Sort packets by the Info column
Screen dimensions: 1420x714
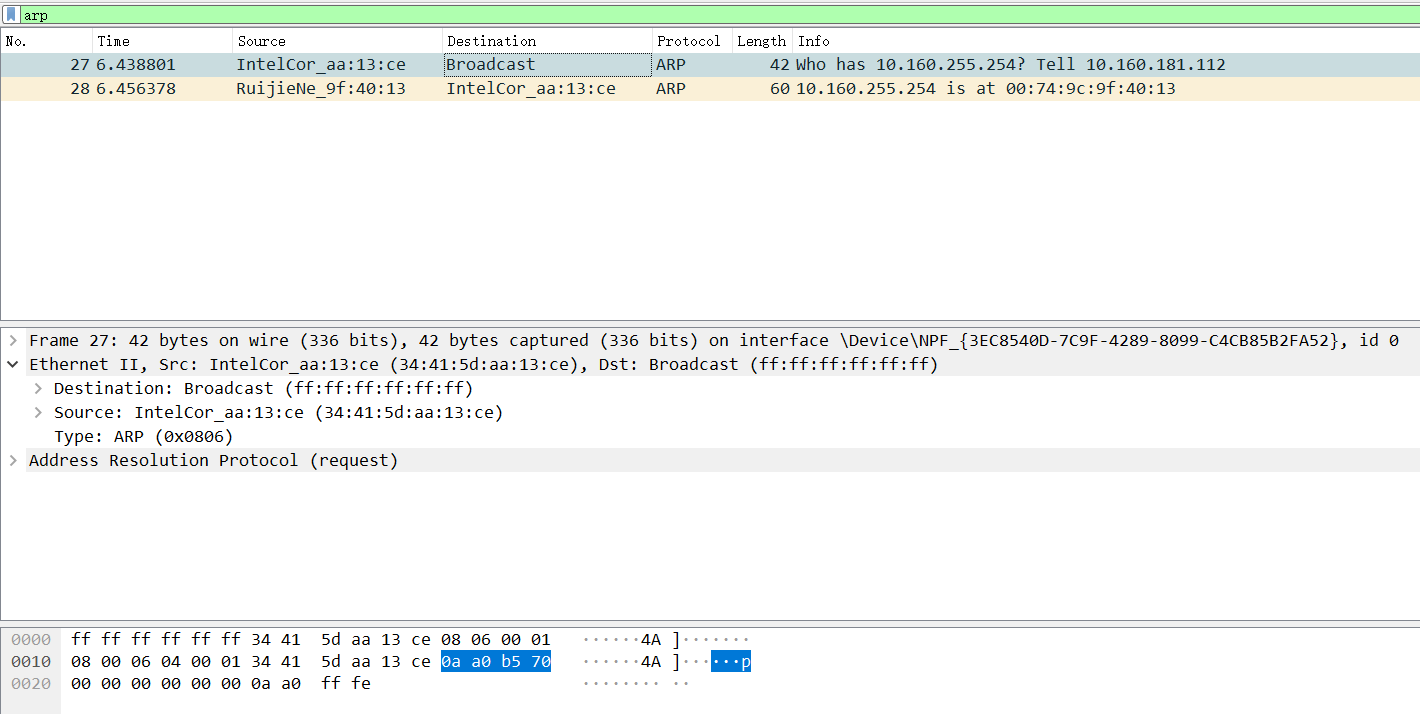point(1106,41)
